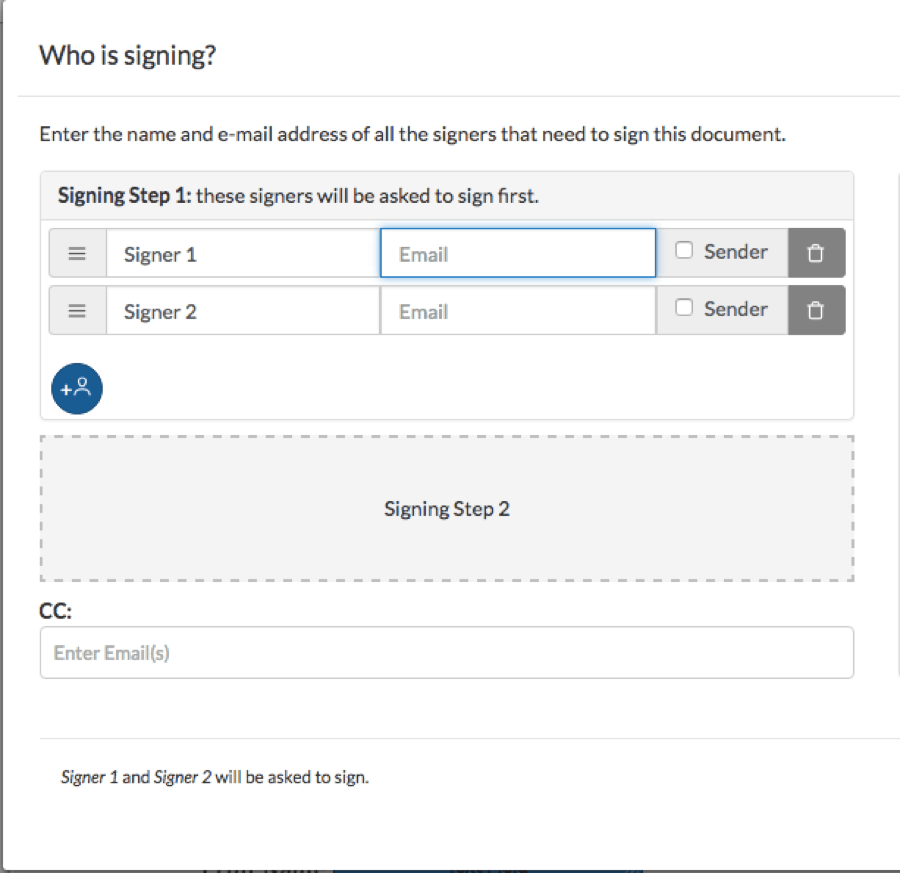900x873 pixels.
Task: Click the Signer 2 name field
Action: tap(242, 311)
